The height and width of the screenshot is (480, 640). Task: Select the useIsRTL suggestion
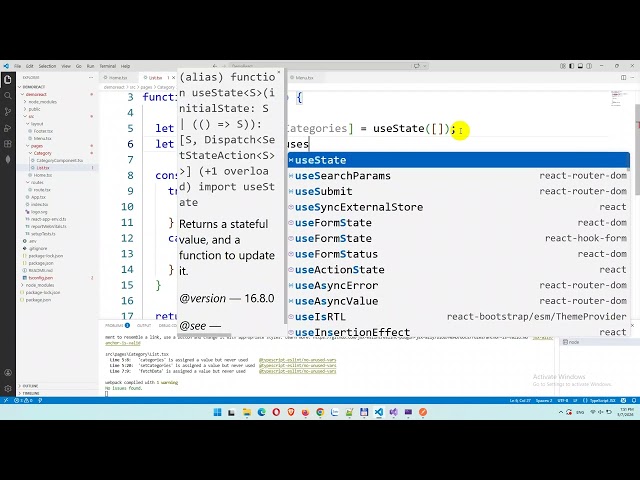459,317
